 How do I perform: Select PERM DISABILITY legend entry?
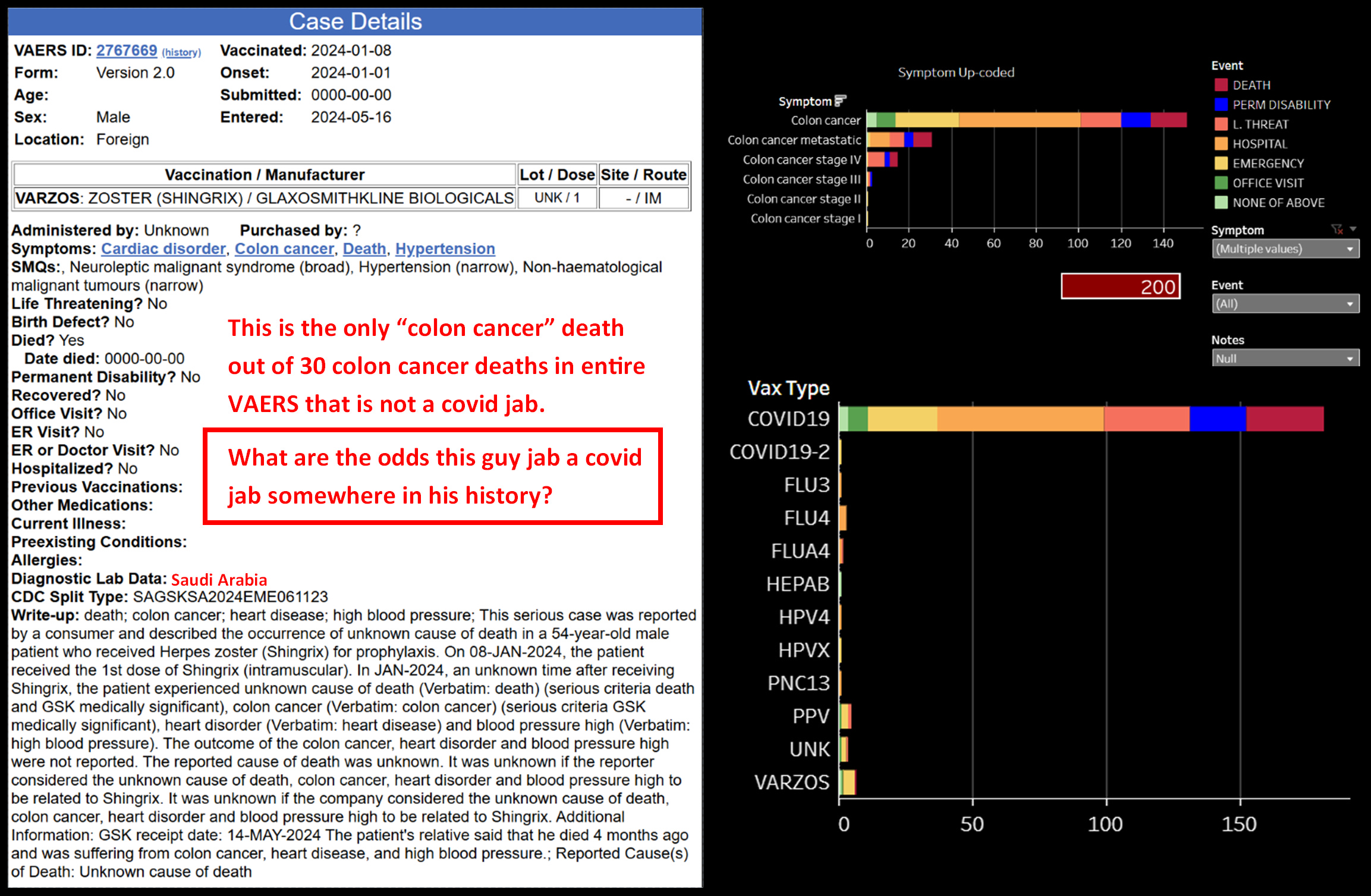(x=1281, y=105)
